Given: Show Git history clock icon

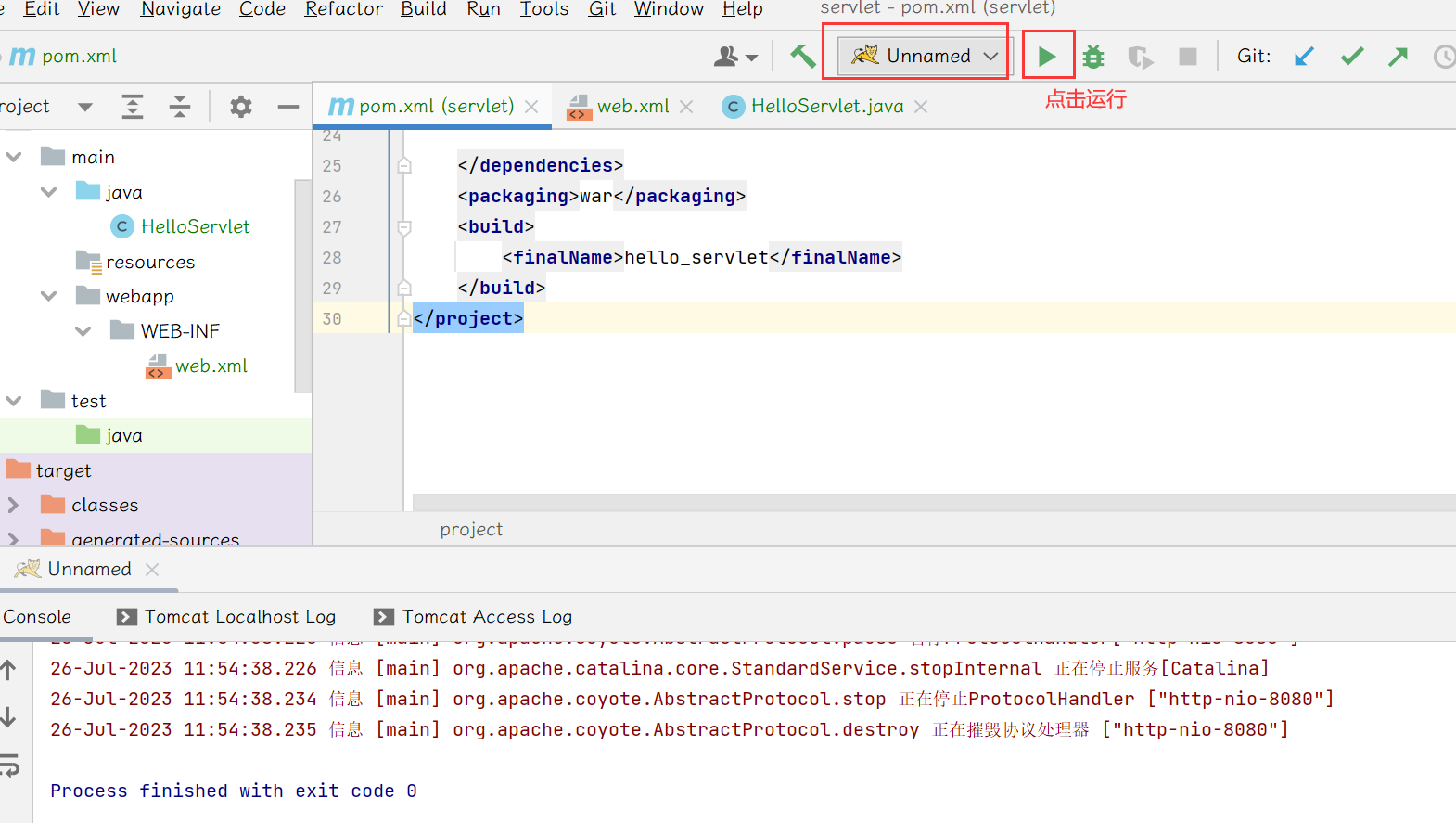Looking at the screenshot, I should point(1444,57).
